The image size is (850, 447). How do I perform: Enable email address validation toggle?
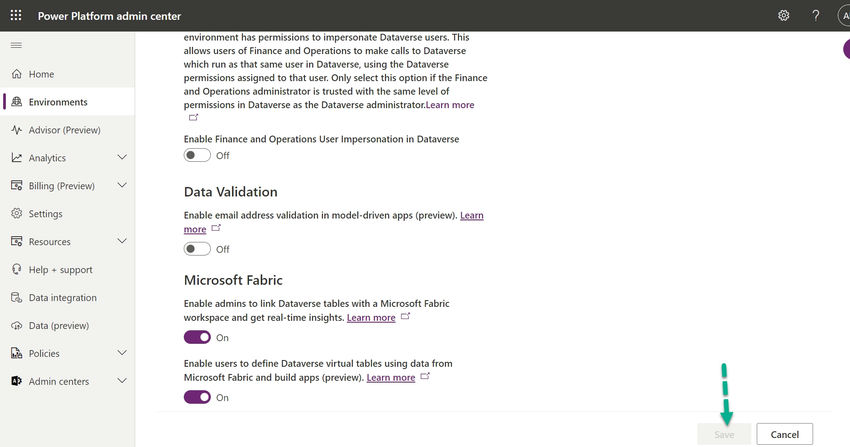(x=197, y=249)
